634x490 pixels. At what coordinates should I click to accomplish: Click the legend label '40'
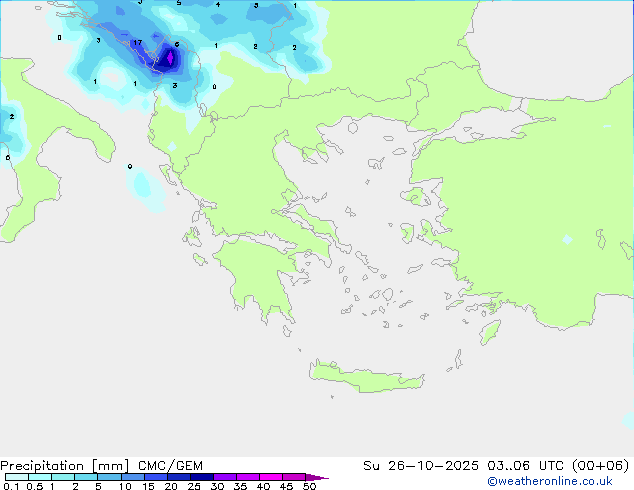pos(263,486)
